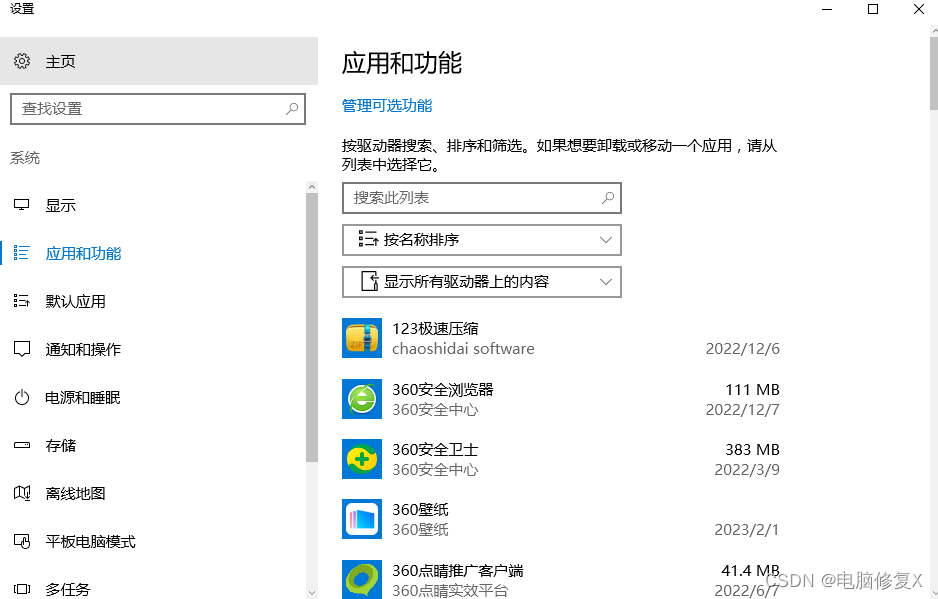This screenshot has width=938, height=599.
Task: Click the sidebar scrollbar thumb
Action: 312,327
